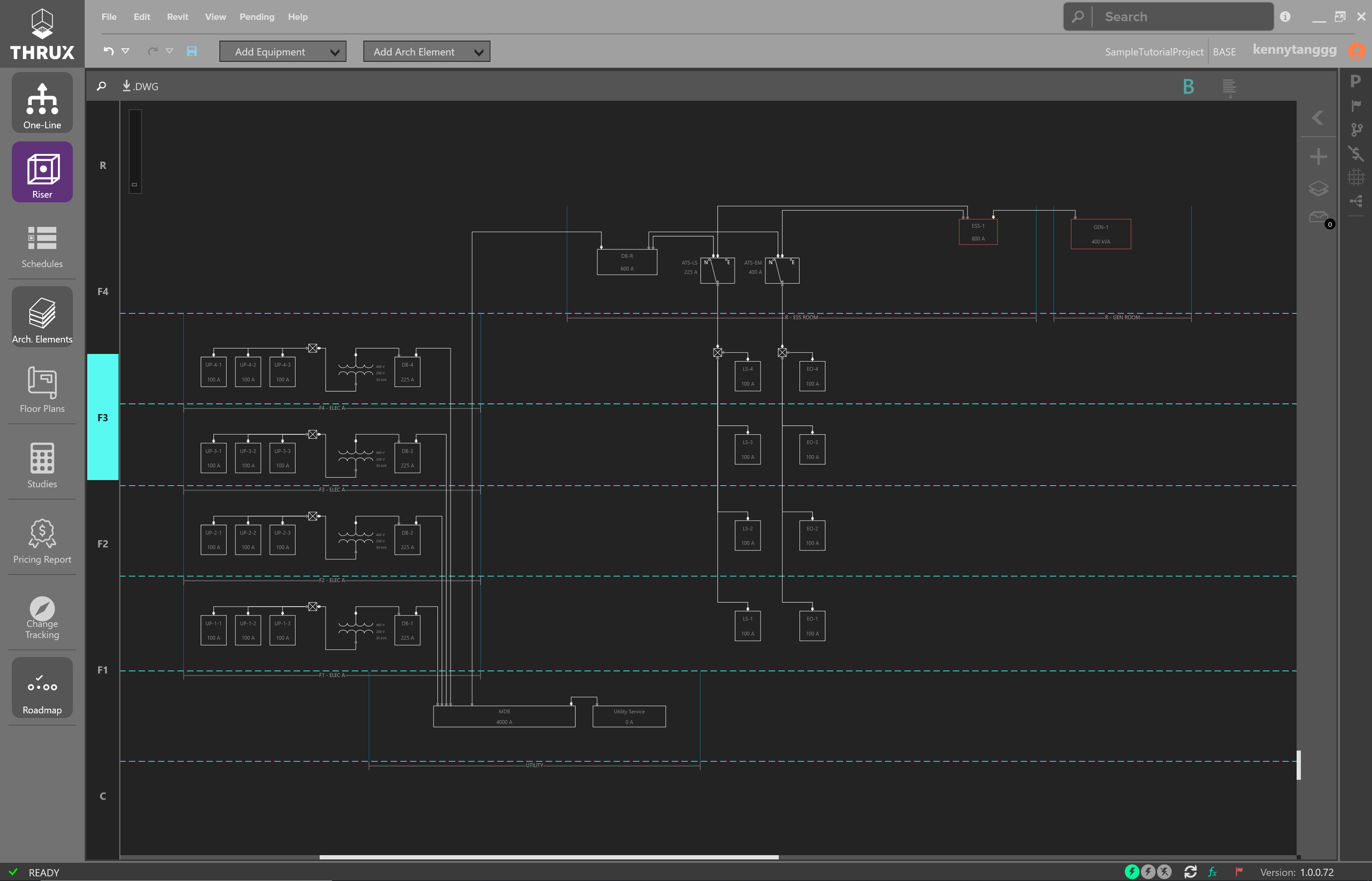Select the highlighted F3 floor level
The height and width of the screenshot is (881, 1372).
pyautogui.click(x=103, y=417)
